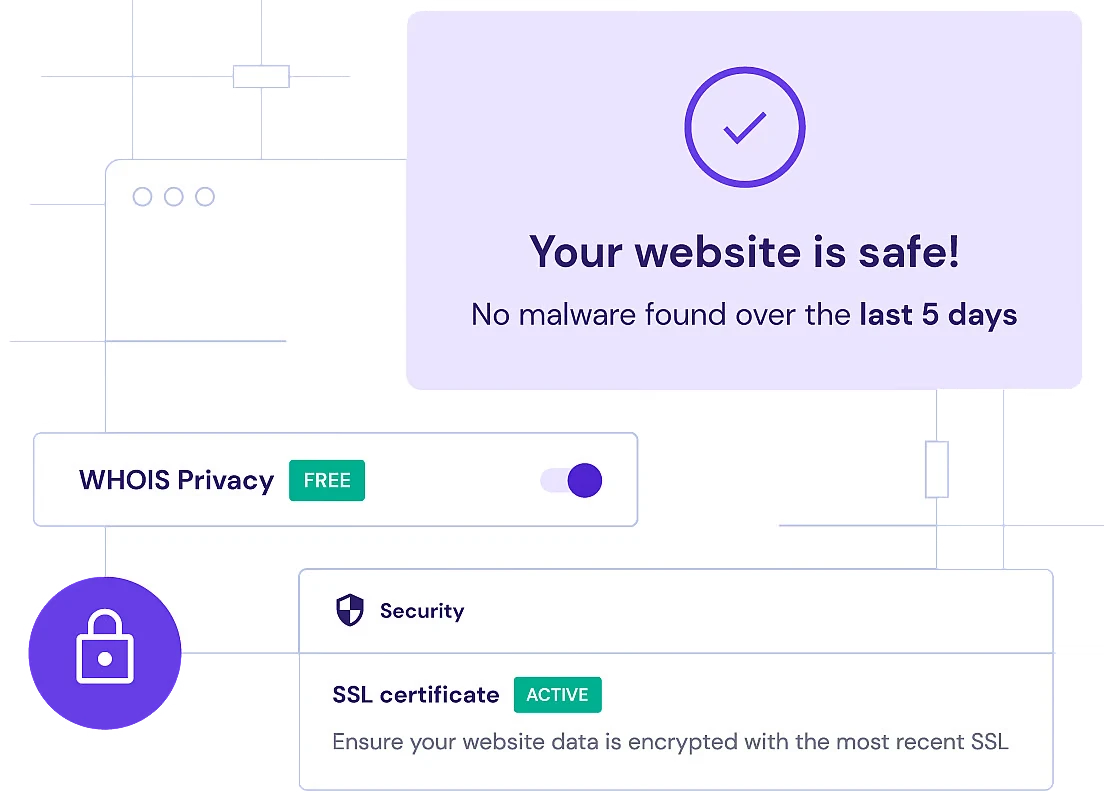This screenshot has width=1104, height=800.
Task: Disable the WHOIS Privacy toggle
Action: click(x=572, y=481)
